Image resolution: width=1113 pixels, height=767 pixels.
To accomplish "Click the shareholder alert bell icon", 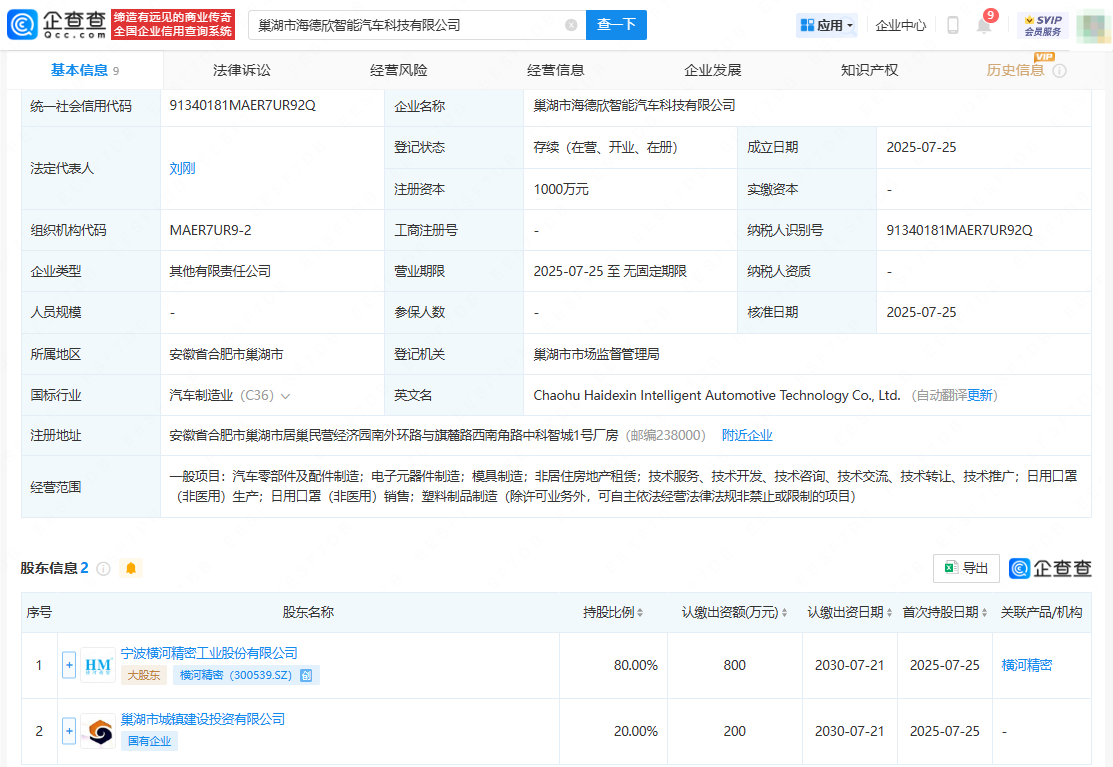I will (x=131, y=568).
